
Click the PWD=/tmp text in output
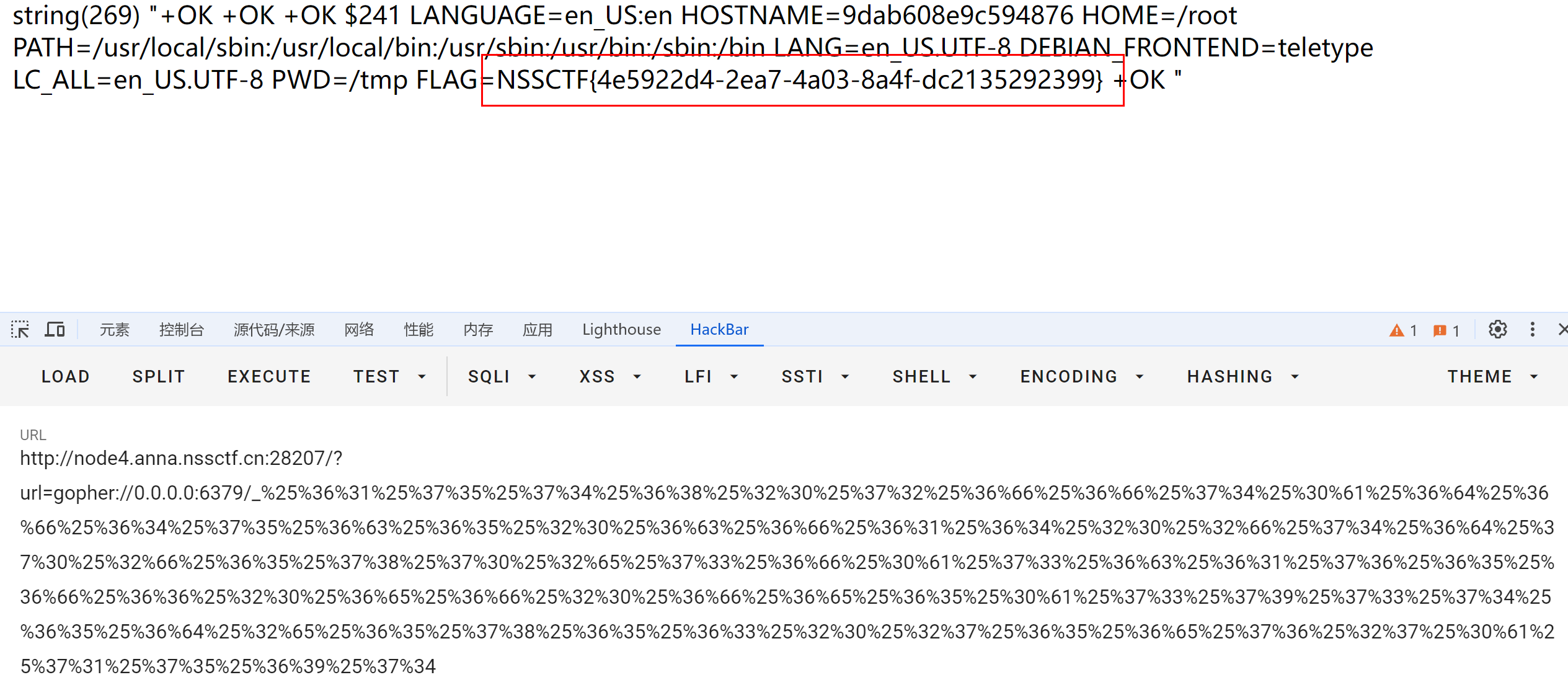click(340, 80)
